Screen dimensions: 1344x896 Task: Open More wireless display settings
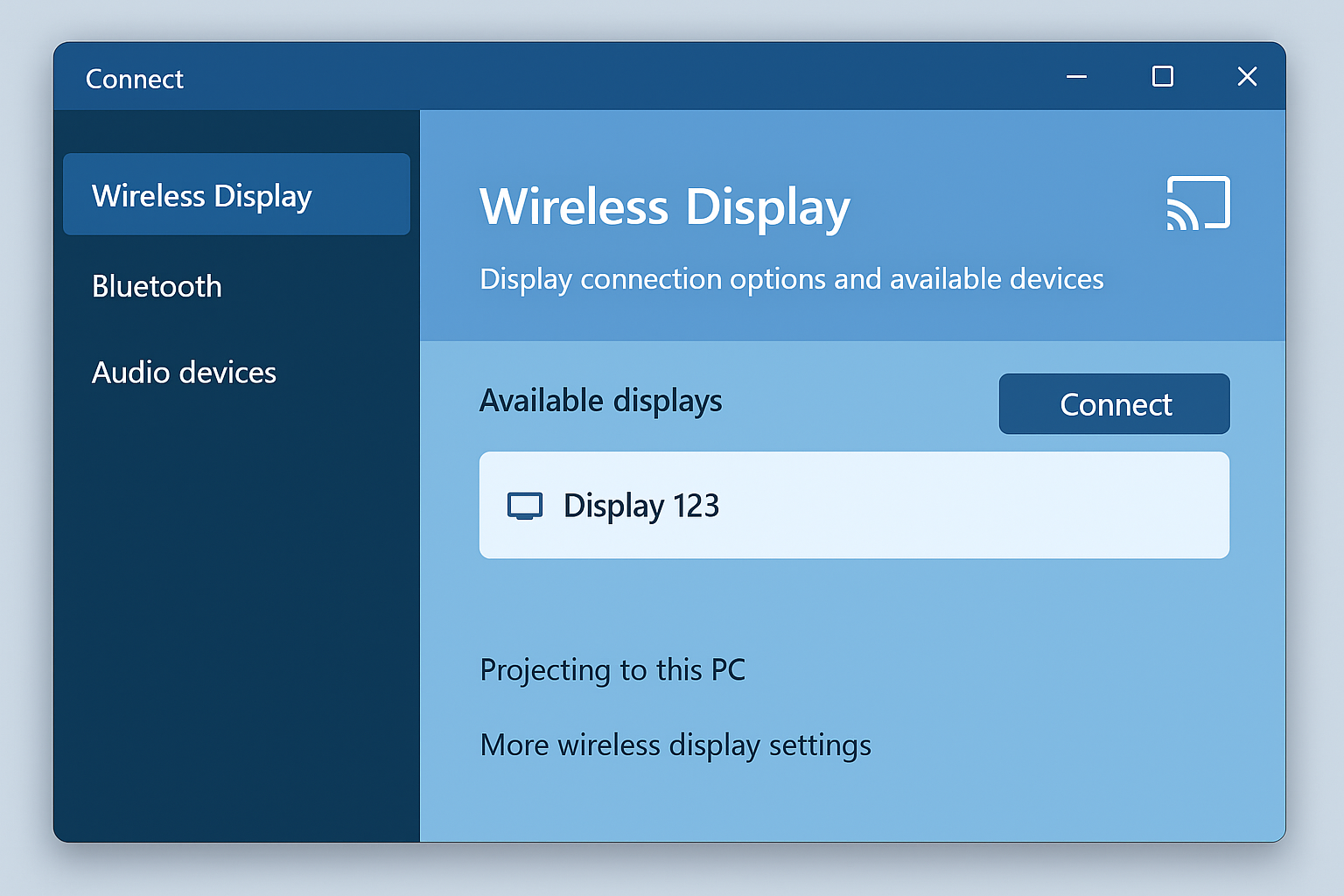pos(675,745)
